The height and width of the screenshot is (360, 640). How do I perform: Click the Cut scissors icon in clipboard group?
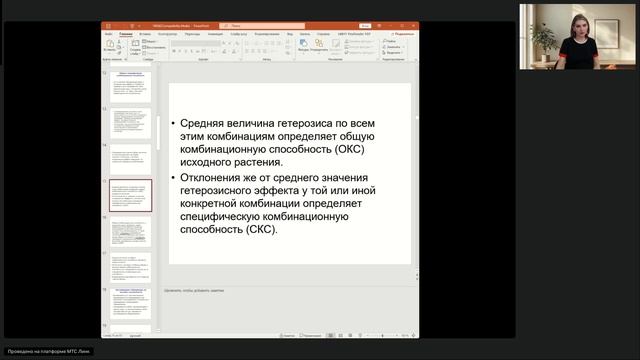coord(119,42)
